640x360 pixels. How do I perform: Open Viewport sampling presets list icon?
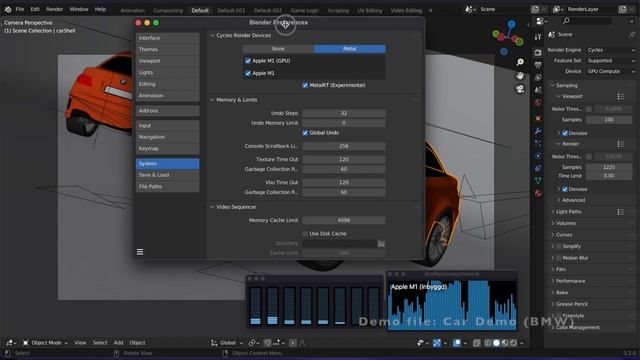620,96
